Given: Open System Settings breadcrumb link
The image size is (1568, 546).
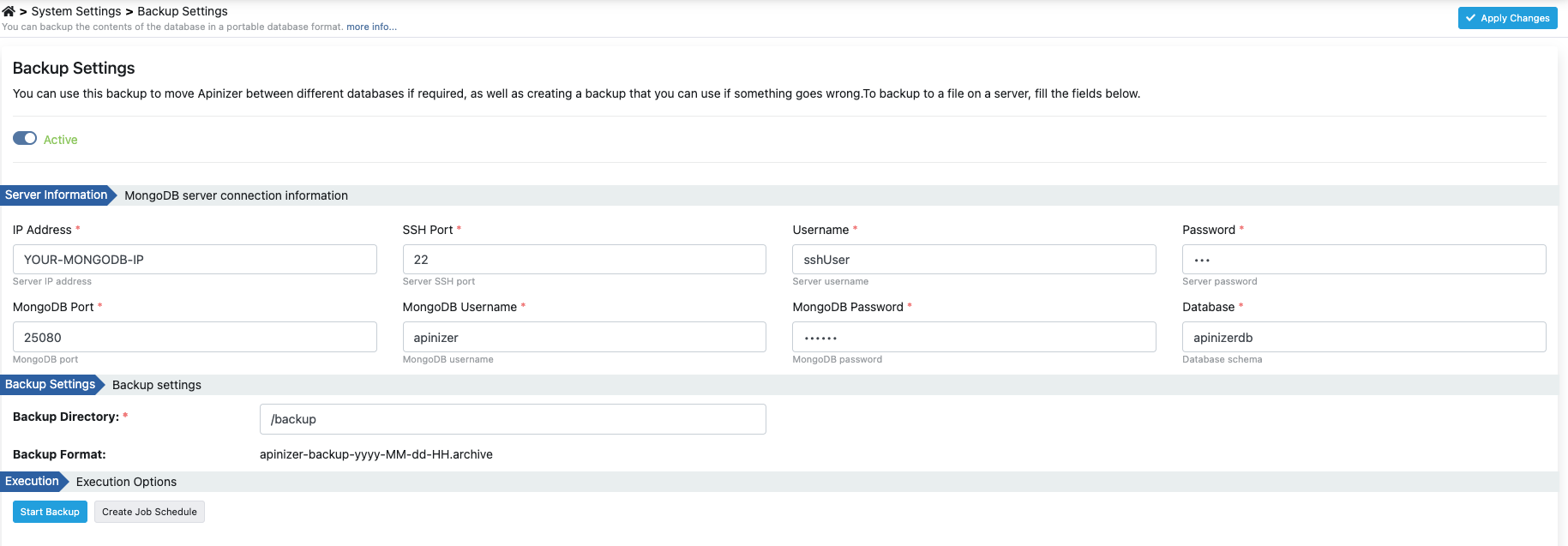Looking at the screenshot, I should (x=76, y=11).
